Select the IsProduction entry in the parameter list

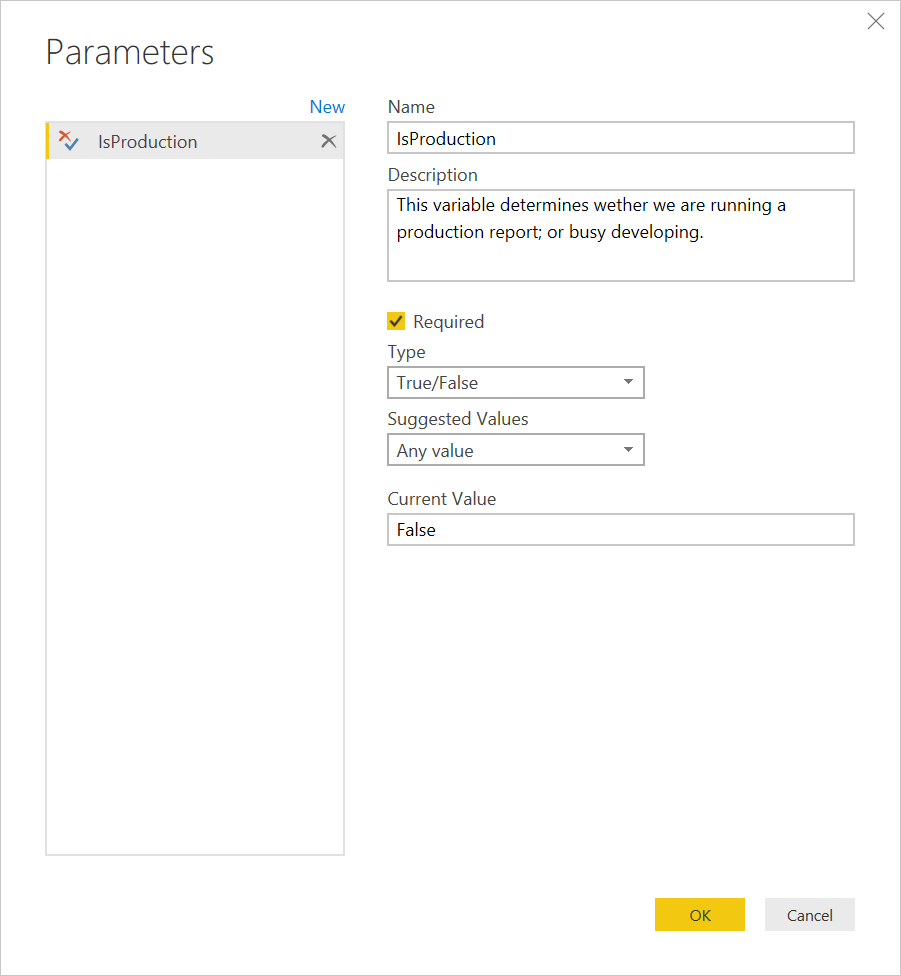pyautogui.click(x=195, y=141)
